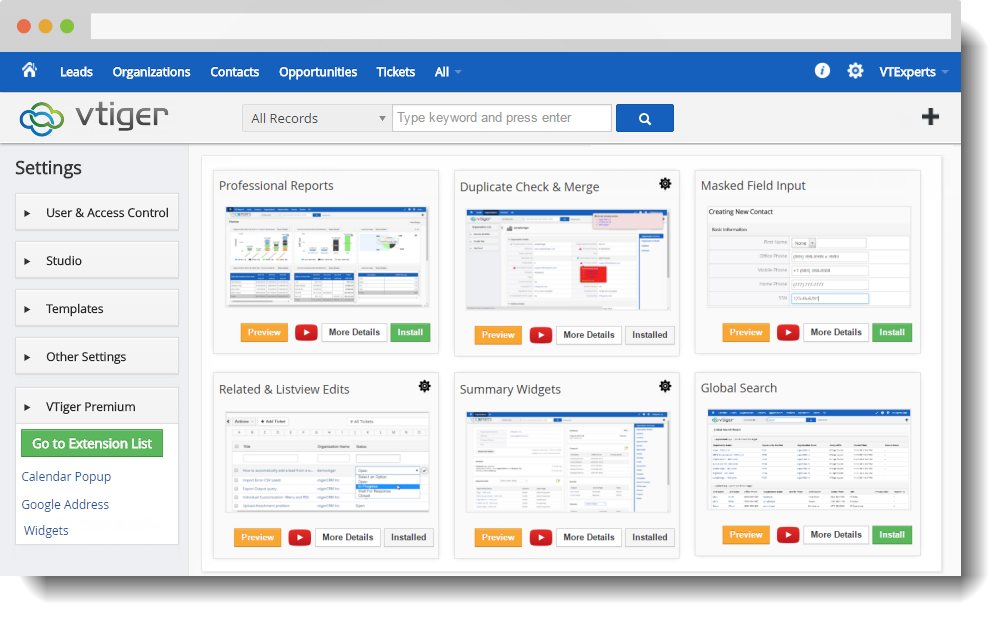View More Details for Global Search
Screen dimensions: 1008x623
pyautogui.click(x=836, y=535)
